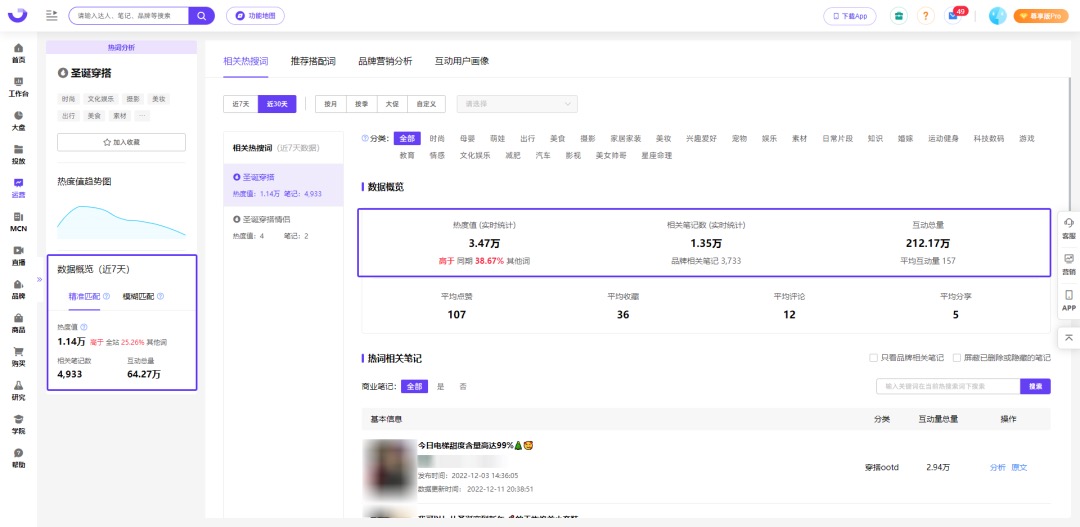
Task: Open the user avatar in header
Action: pos(997,16)
